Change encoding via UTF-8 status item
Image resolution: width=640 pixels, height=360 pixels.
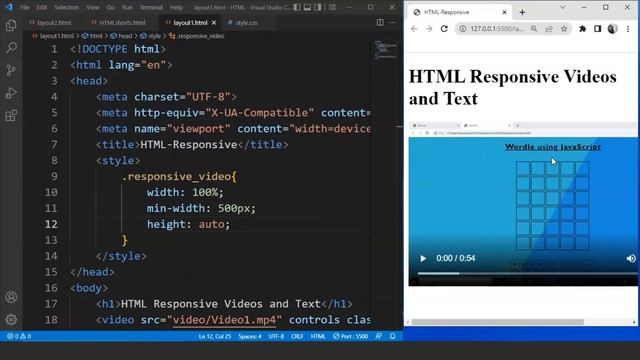pos(276,336)
